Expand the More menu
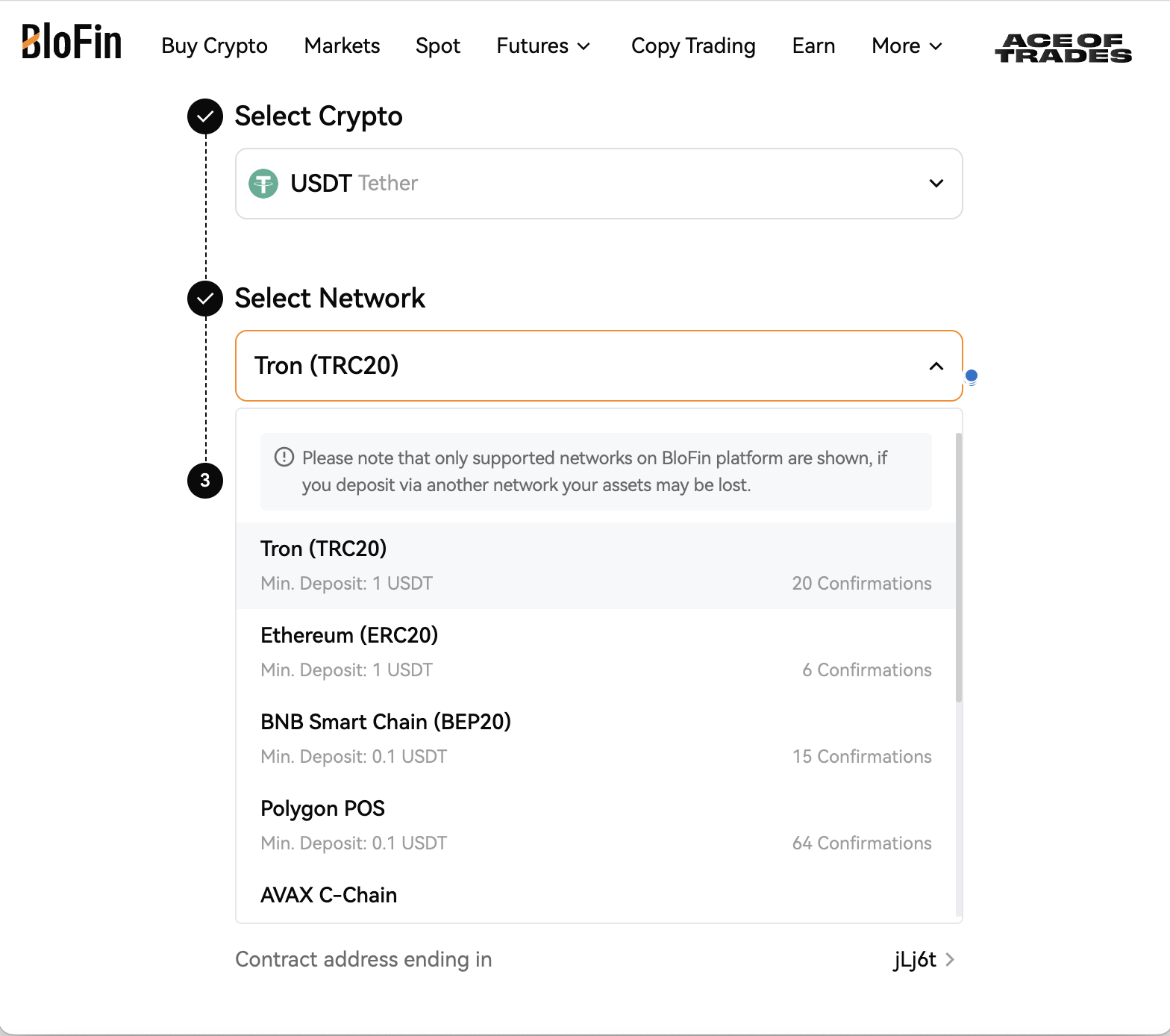 (x=907, y=46)
